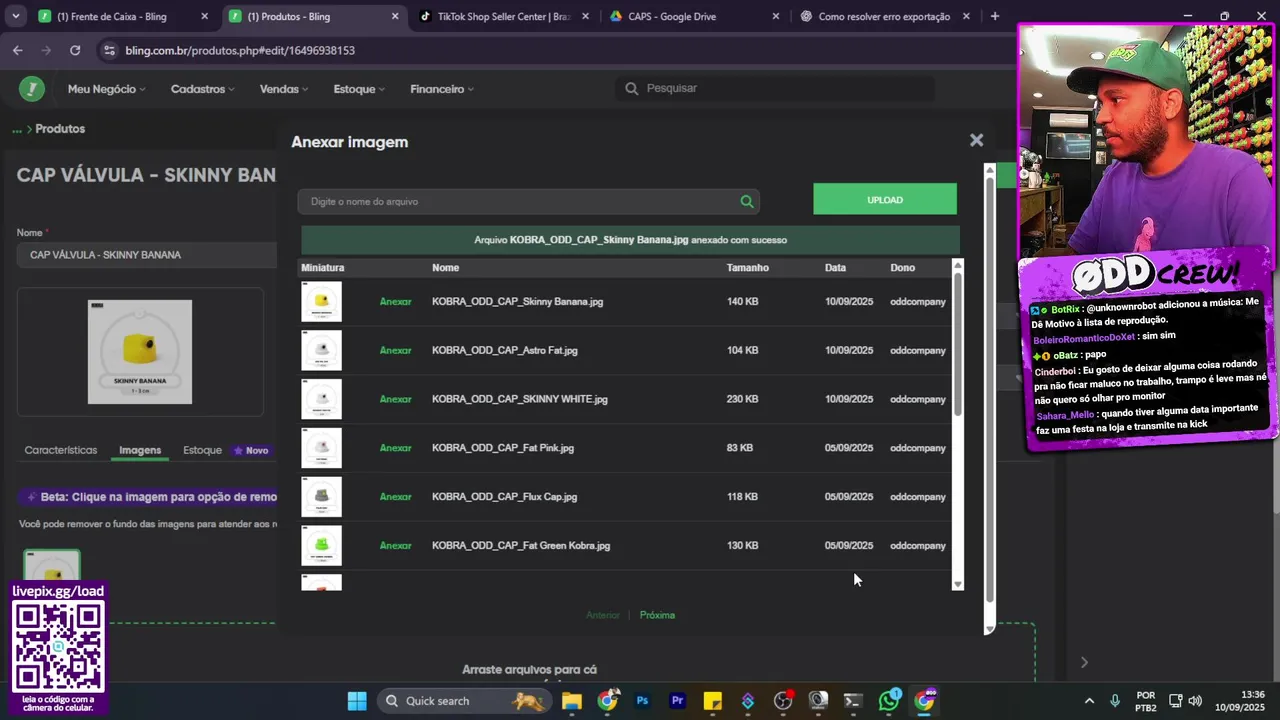Open the Estoque top menu
The height and width of the screenshot is (720, 1280).
359,89
